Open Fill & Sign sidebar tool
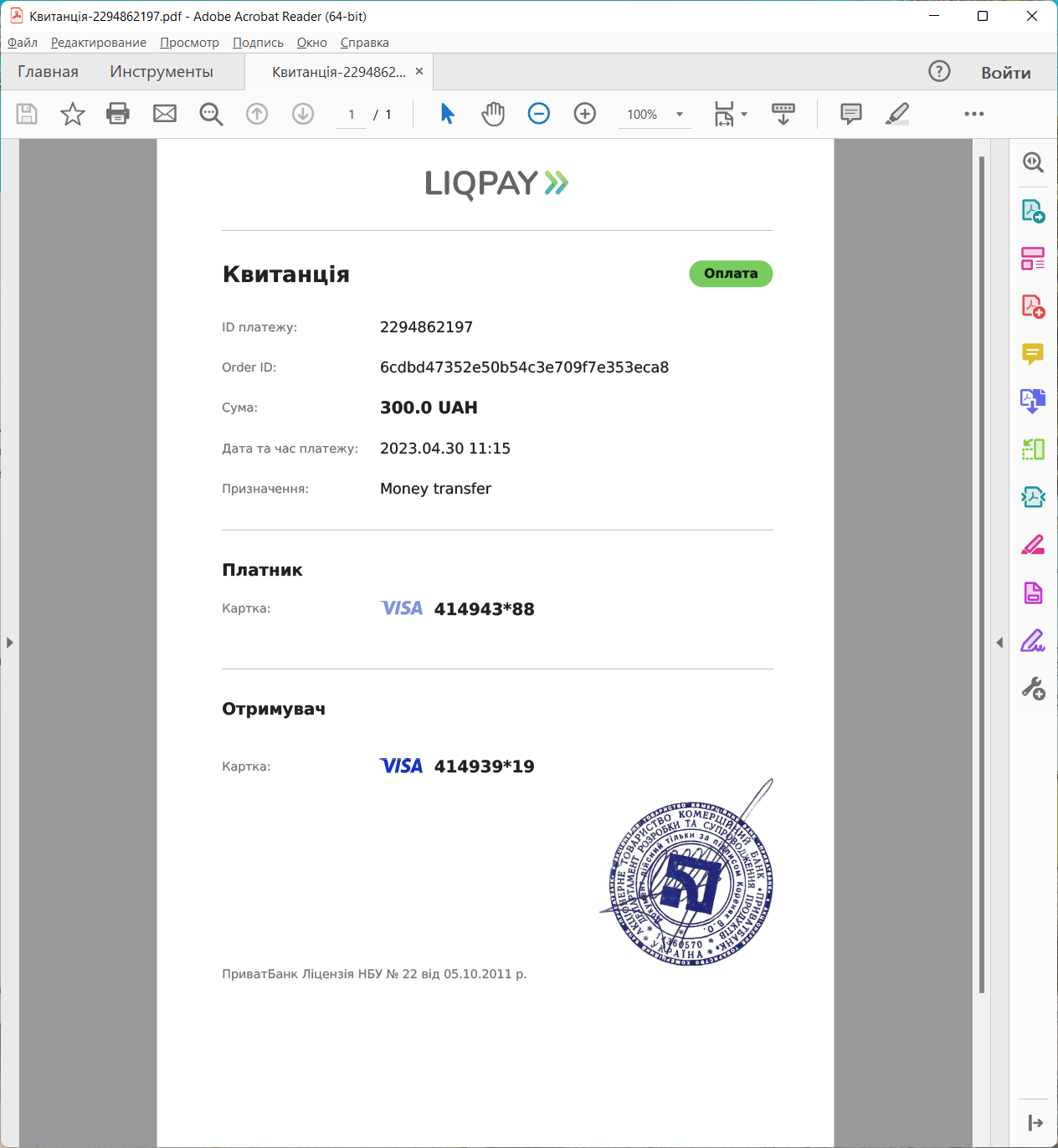The image size is (1058, 1148). point(1033,641)
